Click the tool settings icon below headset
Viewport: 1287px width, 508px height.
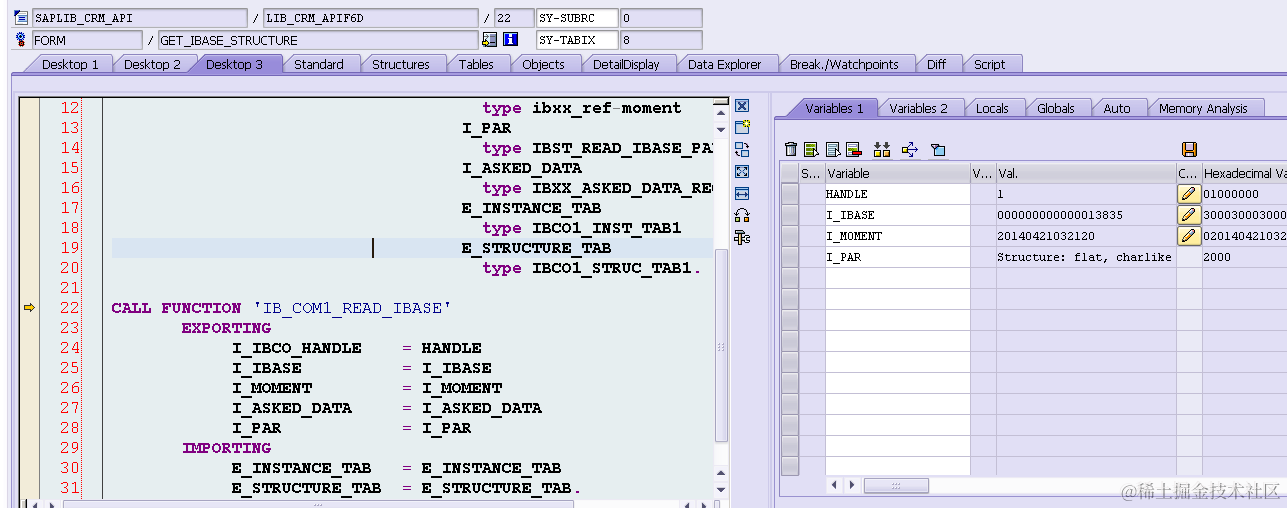(x=742, y=237)
